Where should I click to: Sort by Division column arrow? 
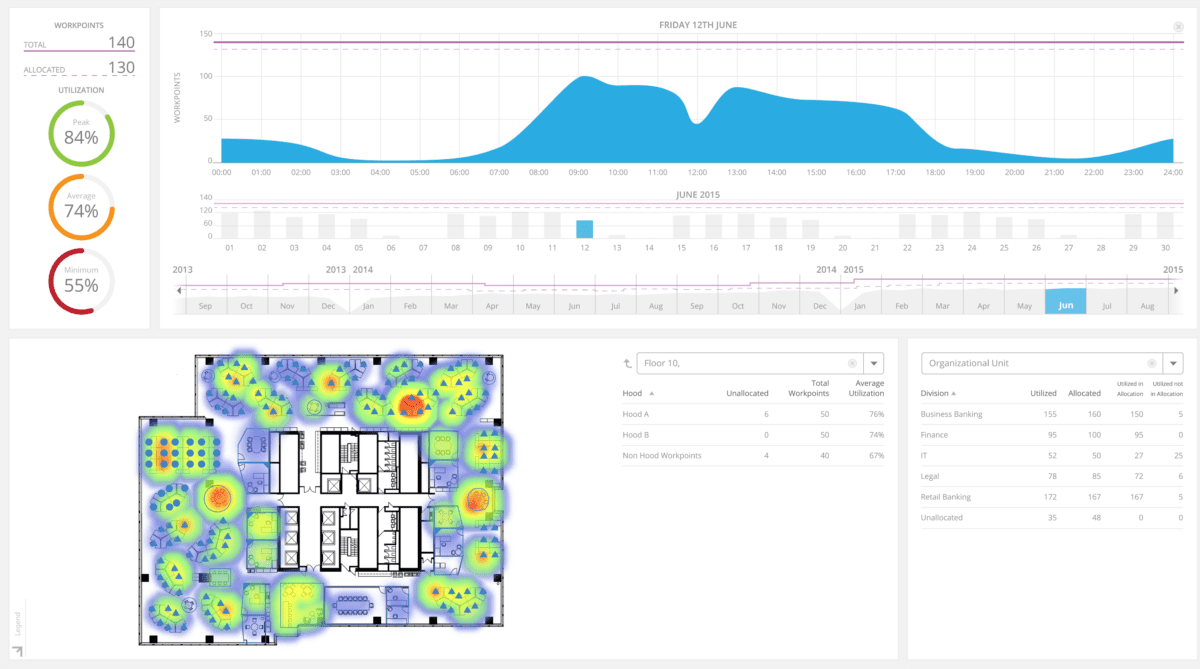(954, 394)
